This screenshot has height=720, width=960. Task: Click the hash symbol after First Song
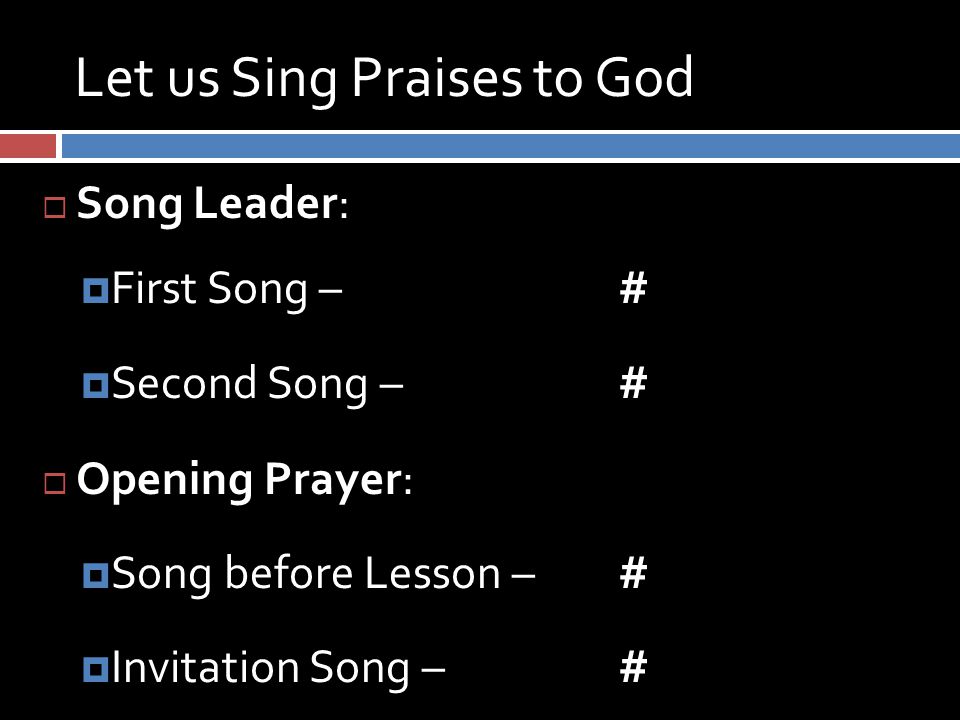(x=633, y=288)
